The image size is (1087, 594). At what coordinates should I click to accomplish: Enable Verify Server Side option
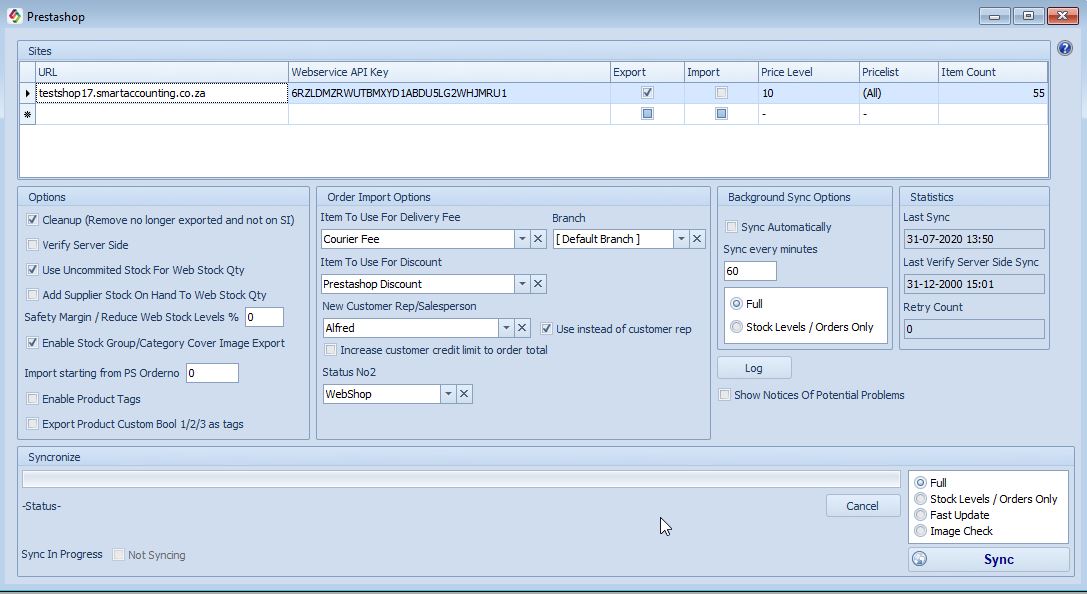33,245
